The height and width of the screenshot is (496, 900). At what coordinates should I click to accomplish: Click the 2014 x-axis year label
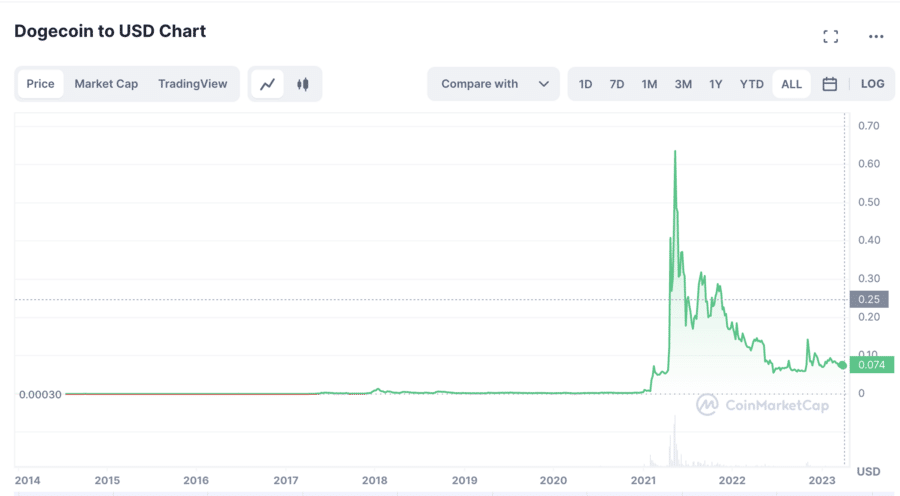[x=27, y=480]
